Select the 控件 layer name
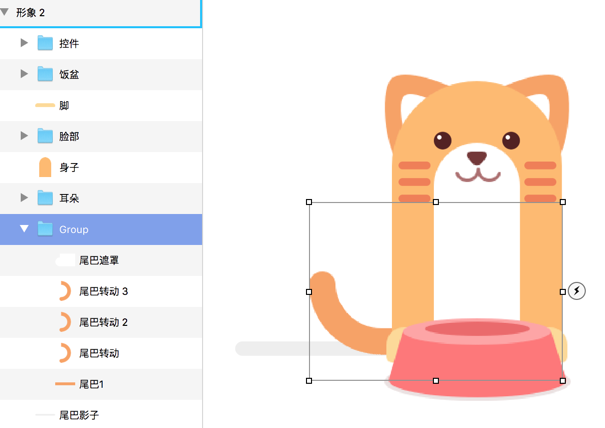 pos(69,43)
